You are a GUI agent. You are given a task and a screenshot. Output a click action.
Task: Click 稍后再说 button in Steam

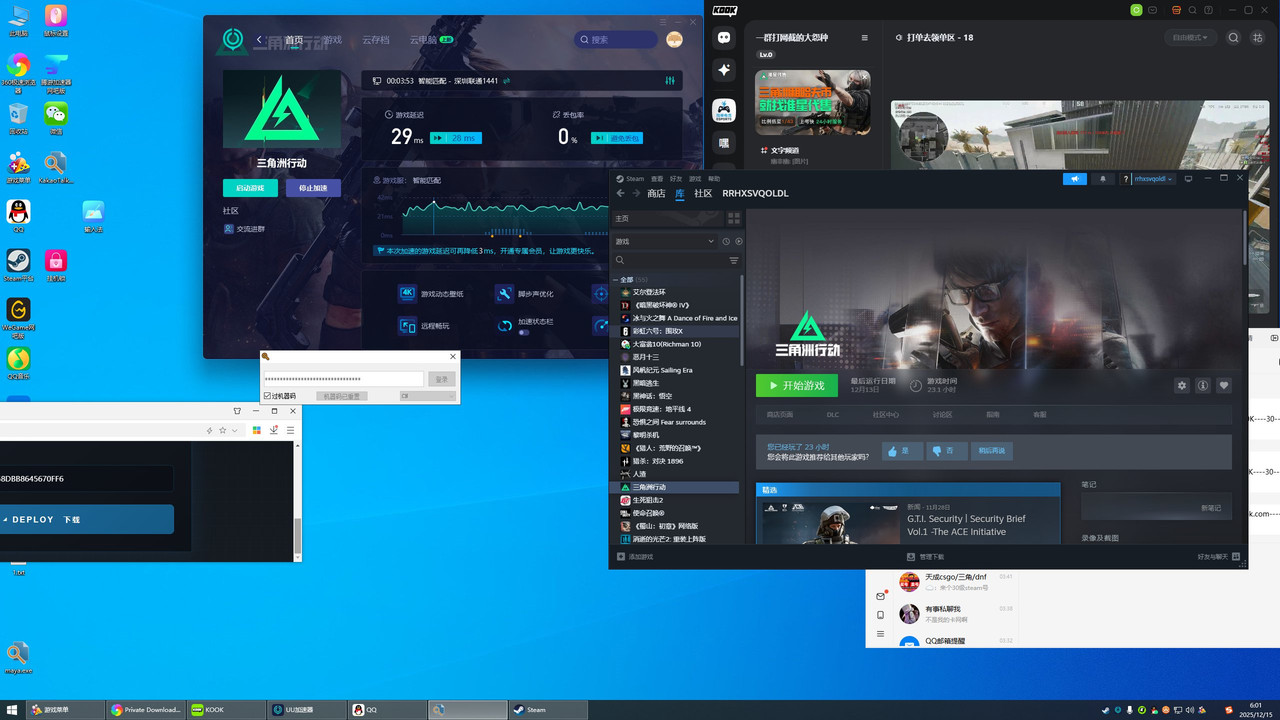tap(991, 451)
